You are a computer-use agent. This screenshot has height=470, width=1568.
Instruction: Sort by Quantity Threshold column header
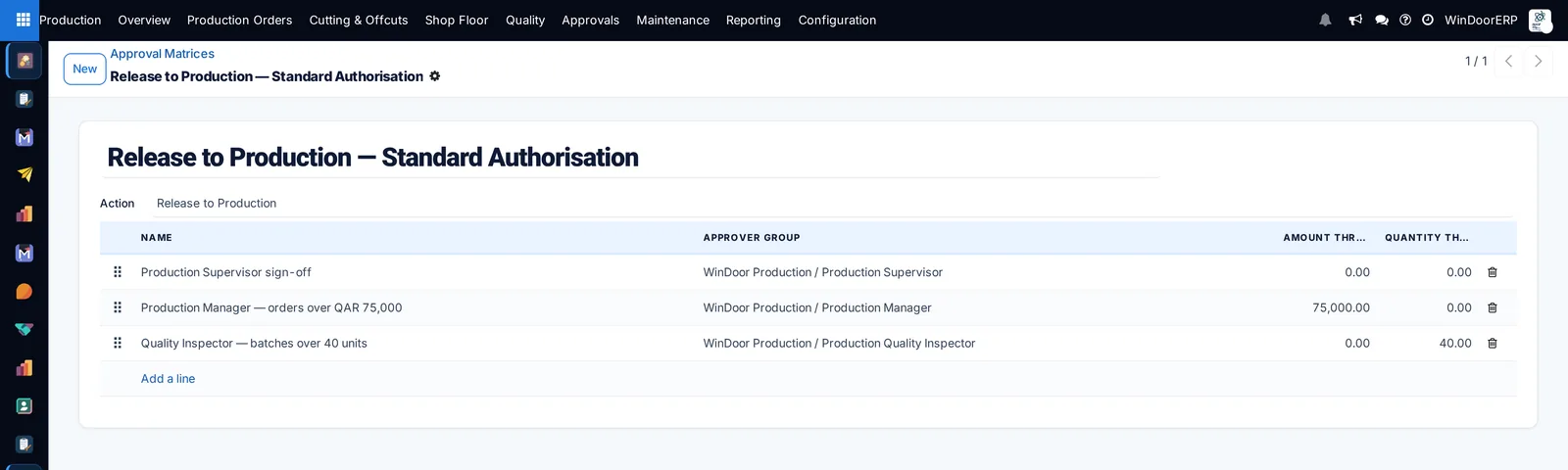click(1427, 238)
